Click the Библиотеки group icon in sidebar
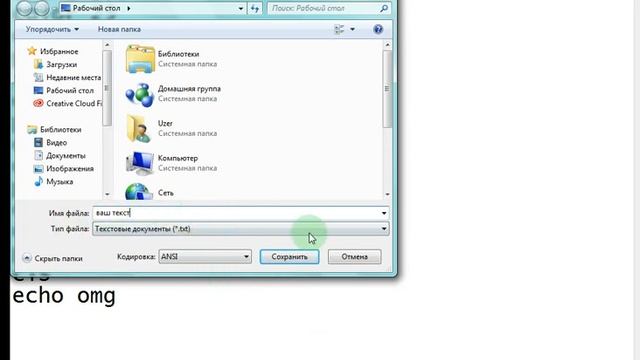Screen dimensions: 640x360 32,130
